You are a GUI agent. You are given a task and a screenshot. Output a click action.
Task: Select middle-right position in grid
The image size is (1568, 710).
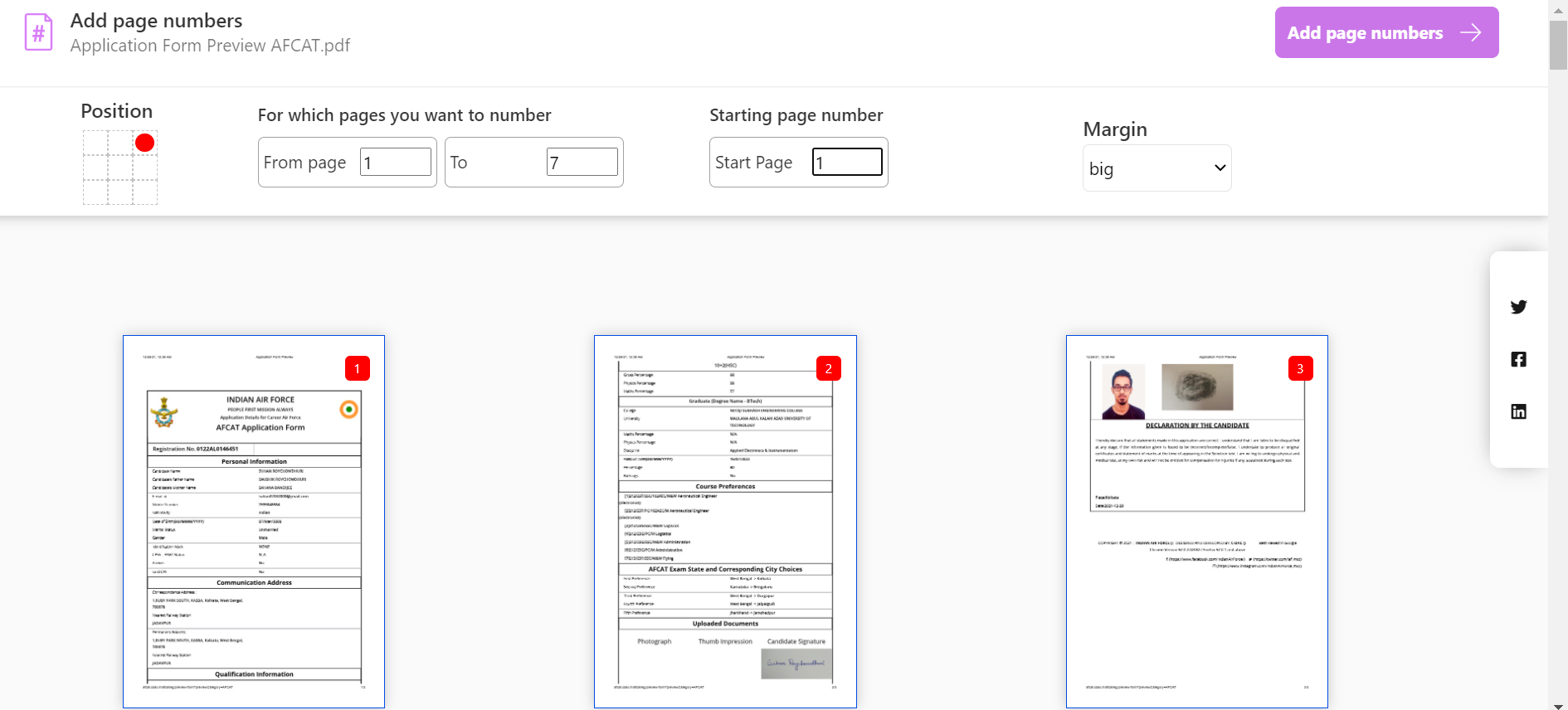pyautogui.click(x=145, y=168)
